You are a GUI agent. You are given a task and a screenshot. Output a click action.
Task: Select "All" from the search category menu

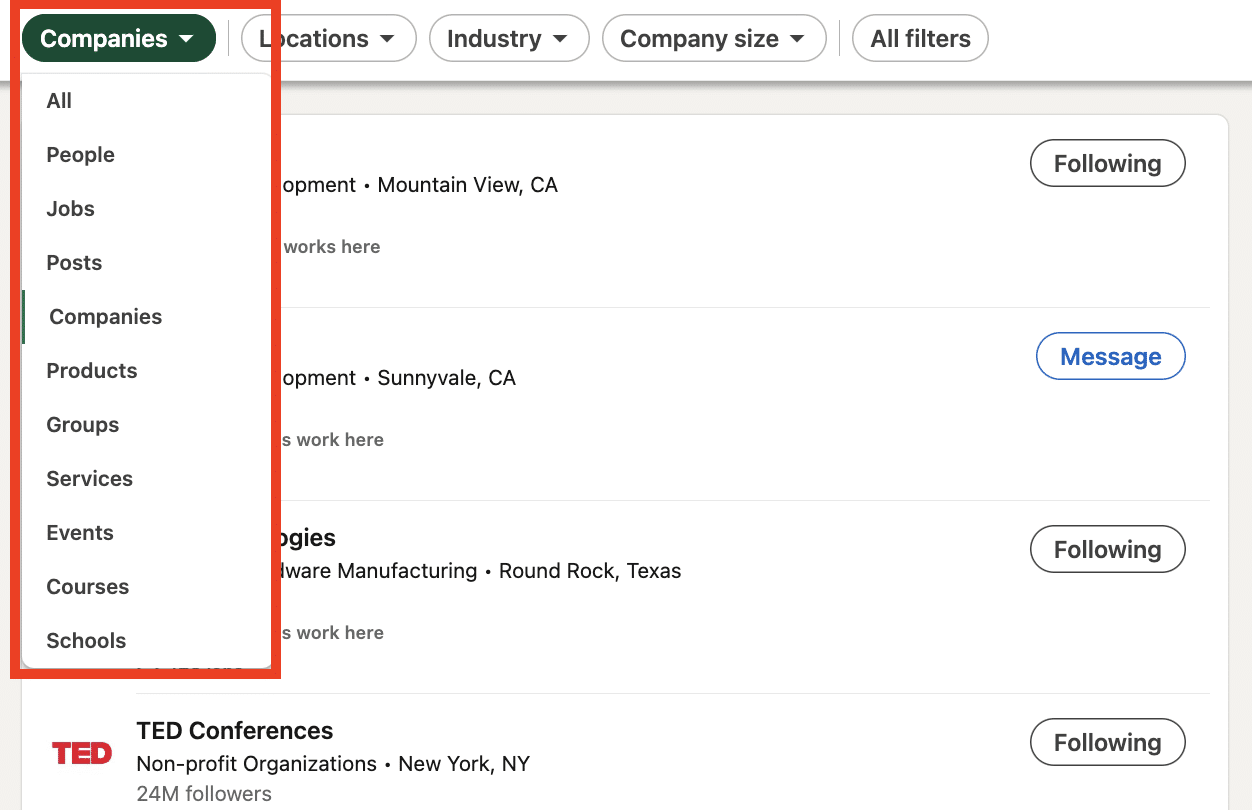[x=58, y=100]
